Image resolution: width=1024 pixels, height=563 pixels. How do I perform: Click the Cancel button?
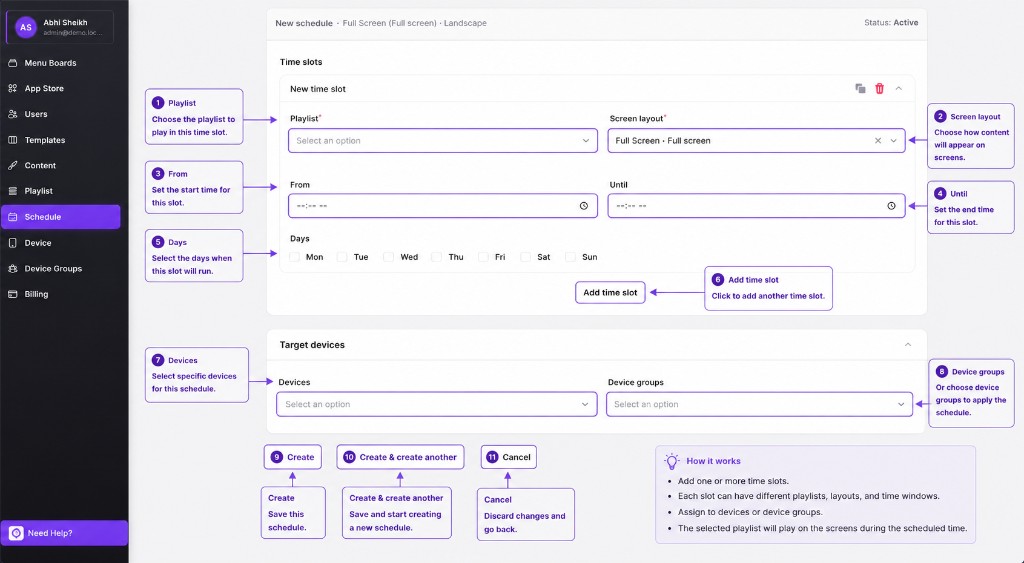point(509,457)
